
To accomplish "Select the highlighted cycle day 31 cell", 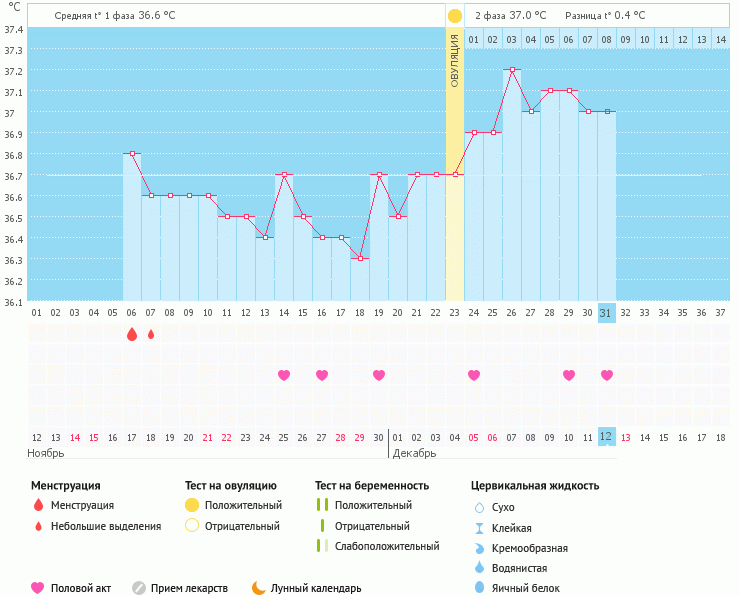I will point(606,312).
